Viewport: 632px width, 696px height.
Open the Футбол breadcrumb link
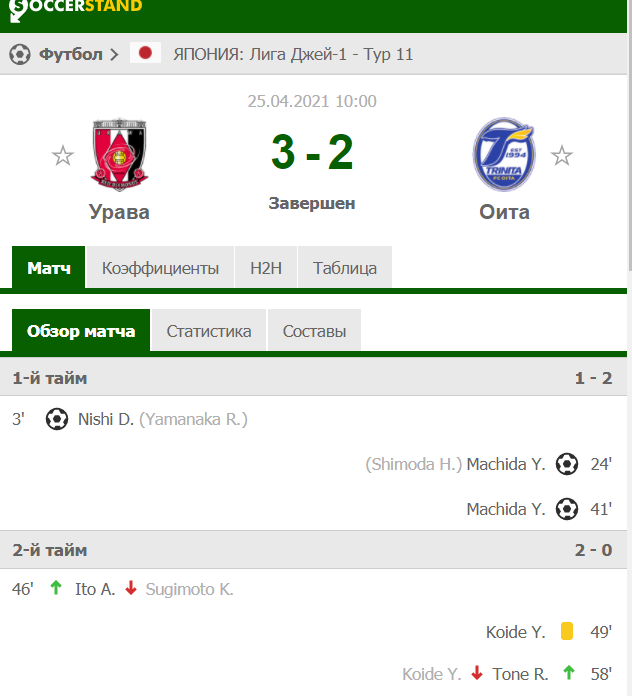point(71,54)
